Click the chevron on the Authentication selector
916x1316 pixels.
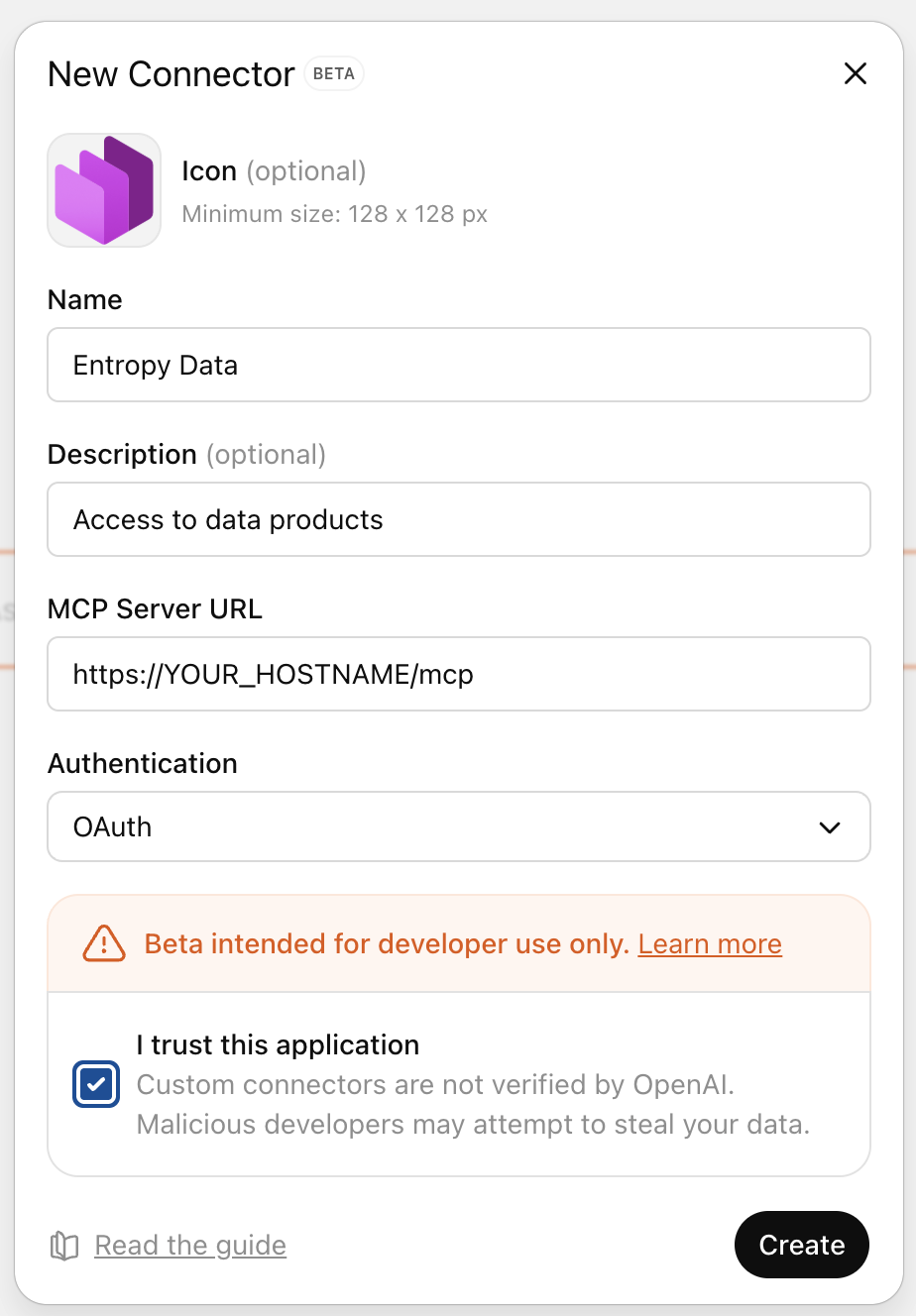coord(831,826)
